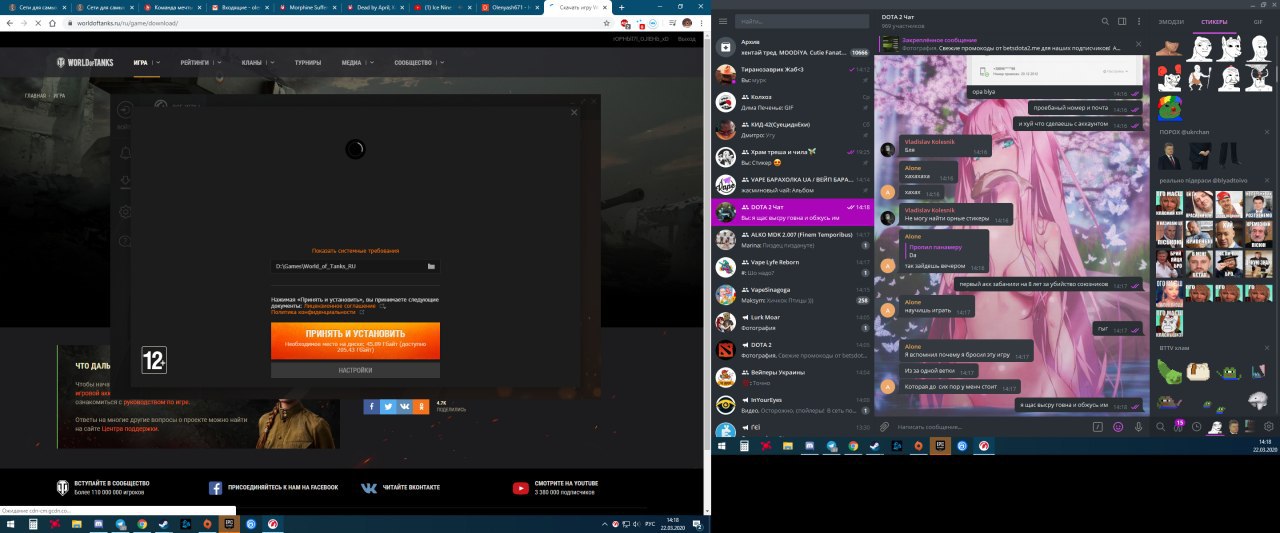Open the Центра поддержки link
Image resolution: width=1280 pixels, height=533 pixels.
(130, 428)
